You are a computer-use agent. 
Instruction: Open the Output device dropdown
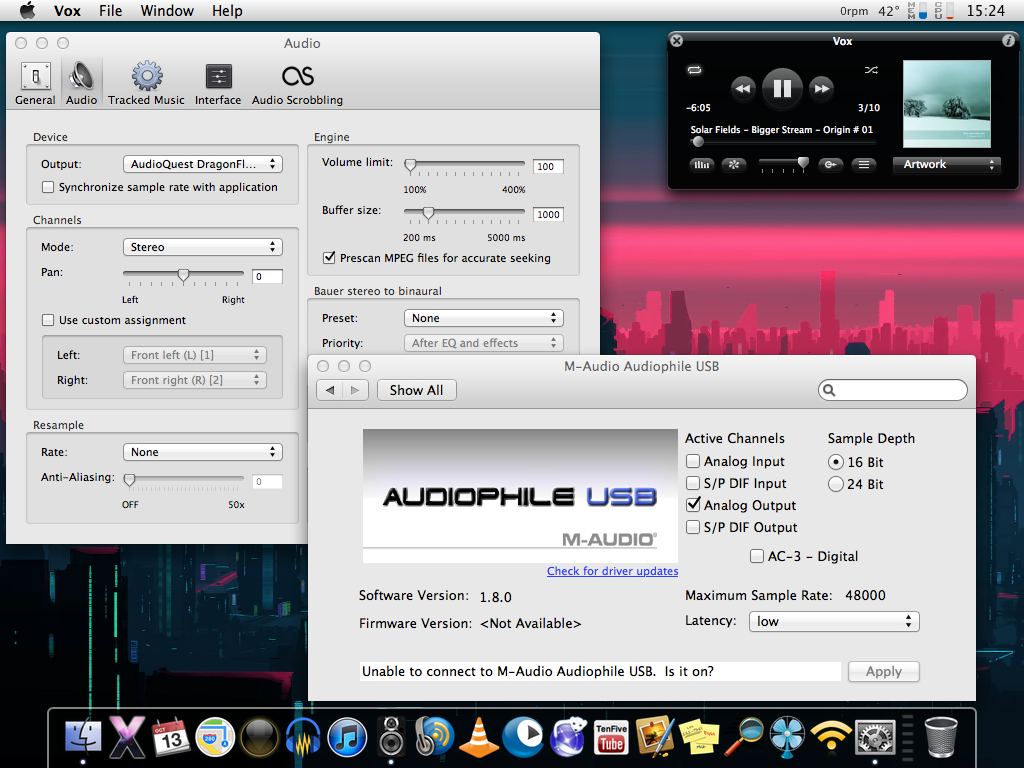pyautogui.click(x=202, y=164)
